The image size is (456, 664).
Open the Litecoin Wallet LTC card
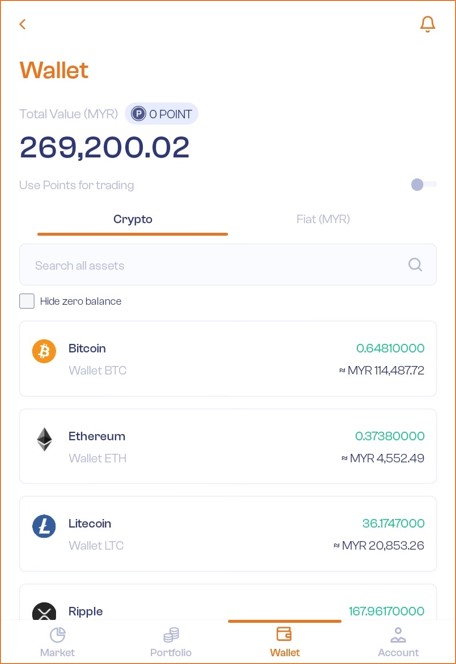click(x=228, y=534)
